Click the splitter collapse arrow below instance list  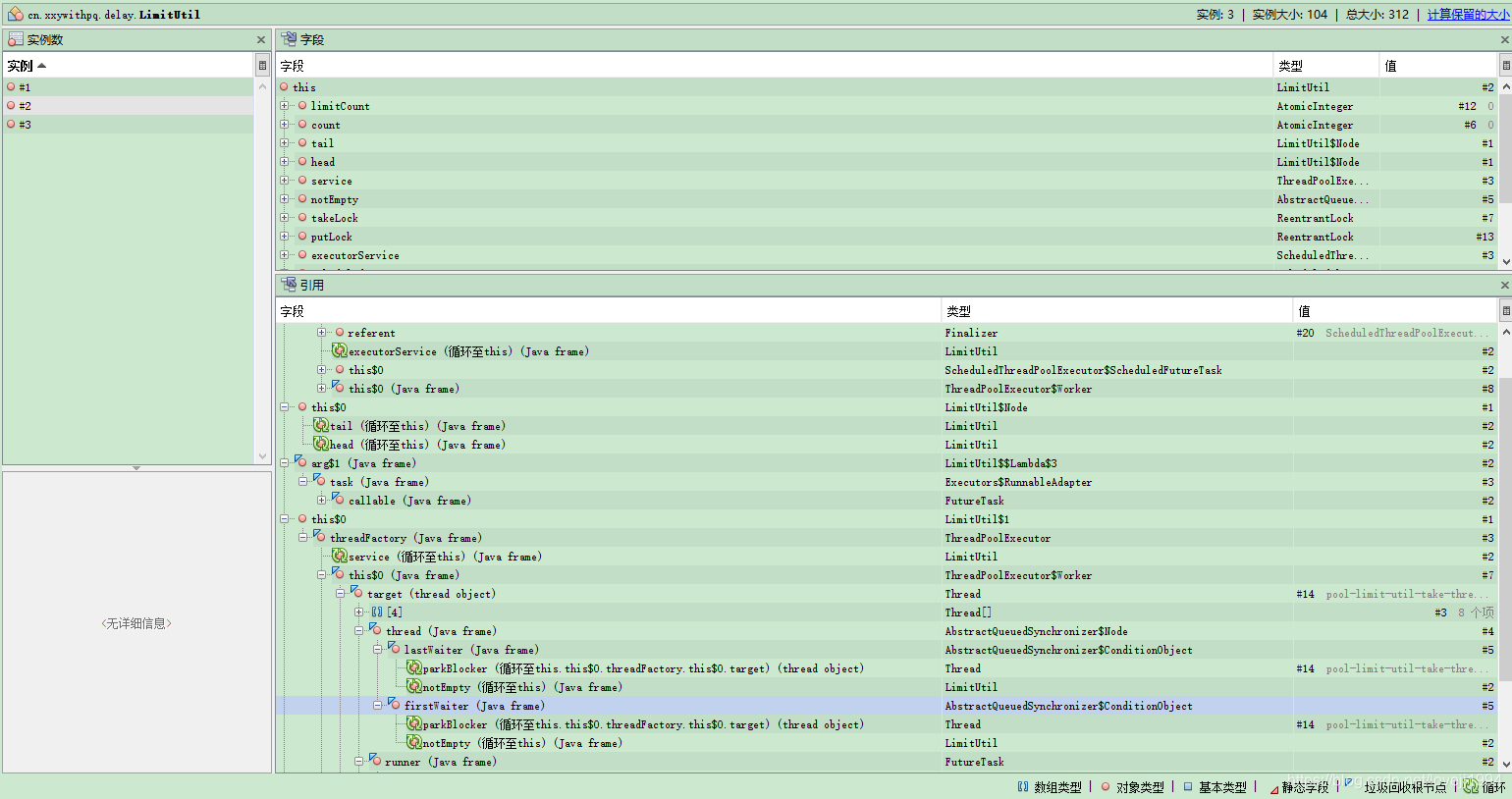pos(136,468)
